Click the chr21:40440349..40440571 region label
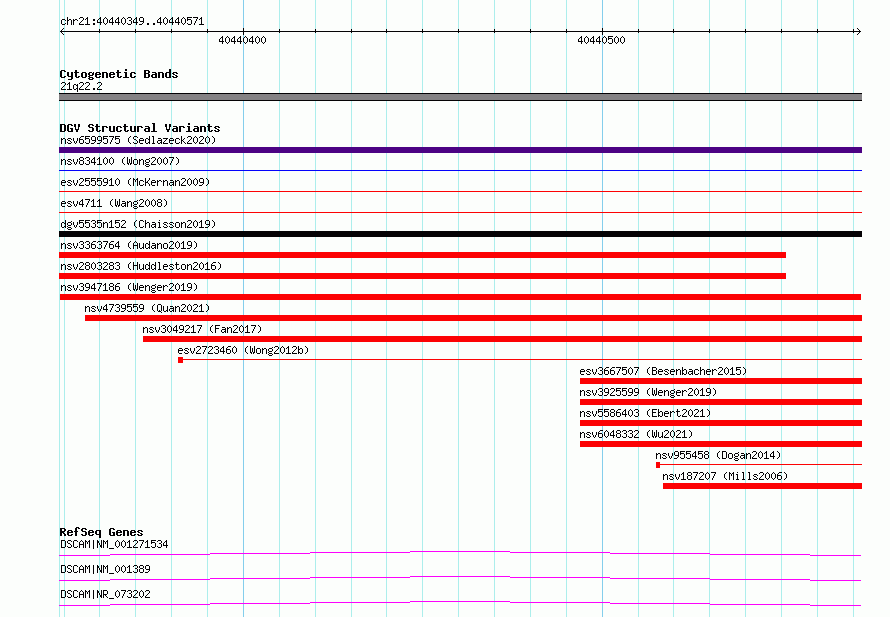This screenshot has height=617, width=890. click(132, 21)
